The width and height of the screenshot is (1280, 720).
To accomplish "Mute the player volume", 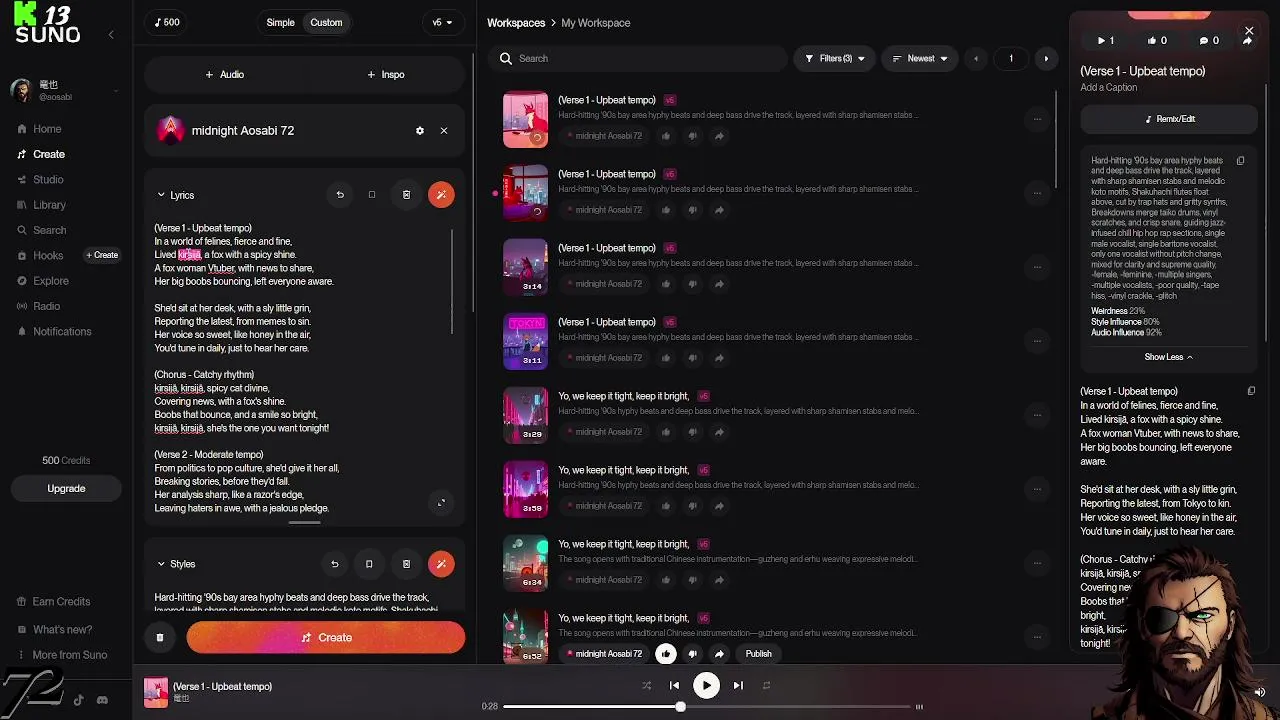I will click(1260, 692).
